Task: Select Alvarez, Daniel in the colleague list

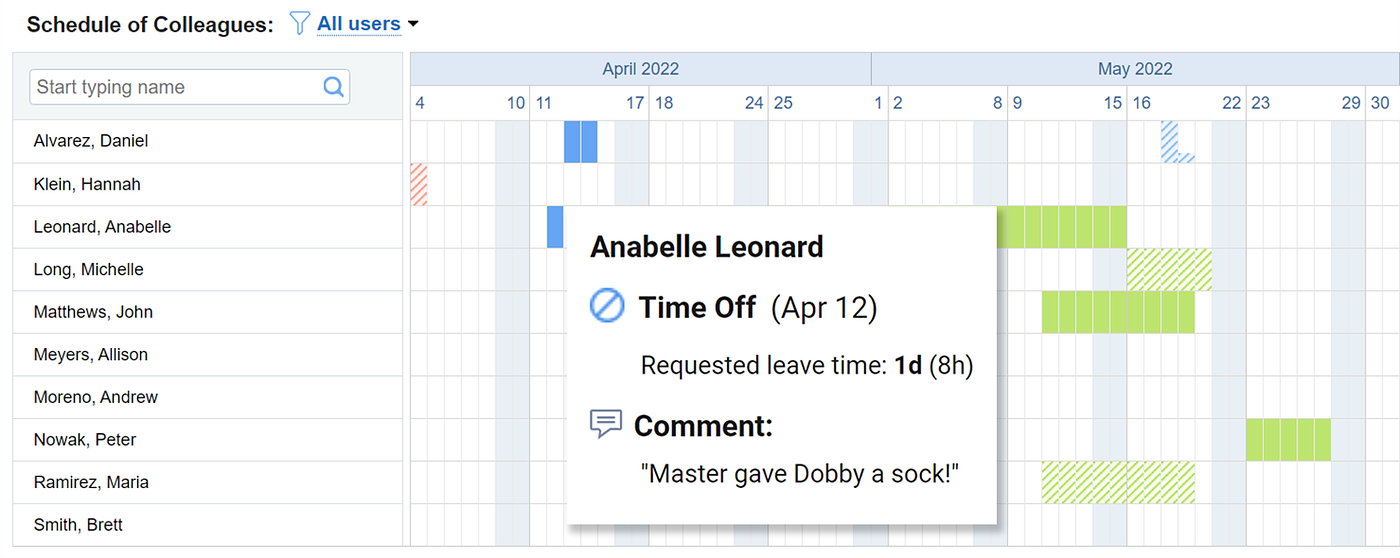Action: [x=90, y=141]
